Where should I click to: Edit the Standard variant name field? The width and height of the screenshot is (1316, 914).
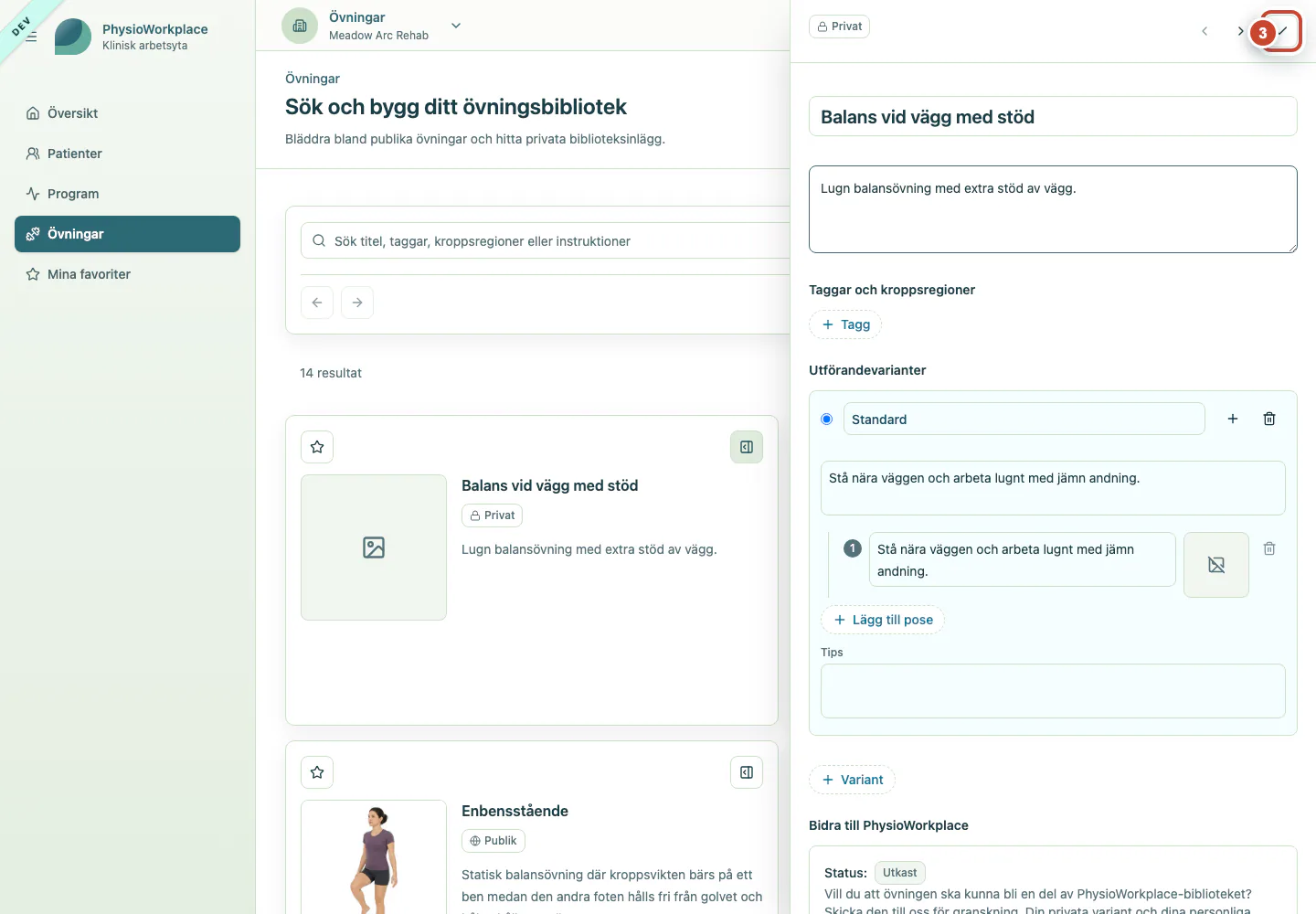point(1024,420)
